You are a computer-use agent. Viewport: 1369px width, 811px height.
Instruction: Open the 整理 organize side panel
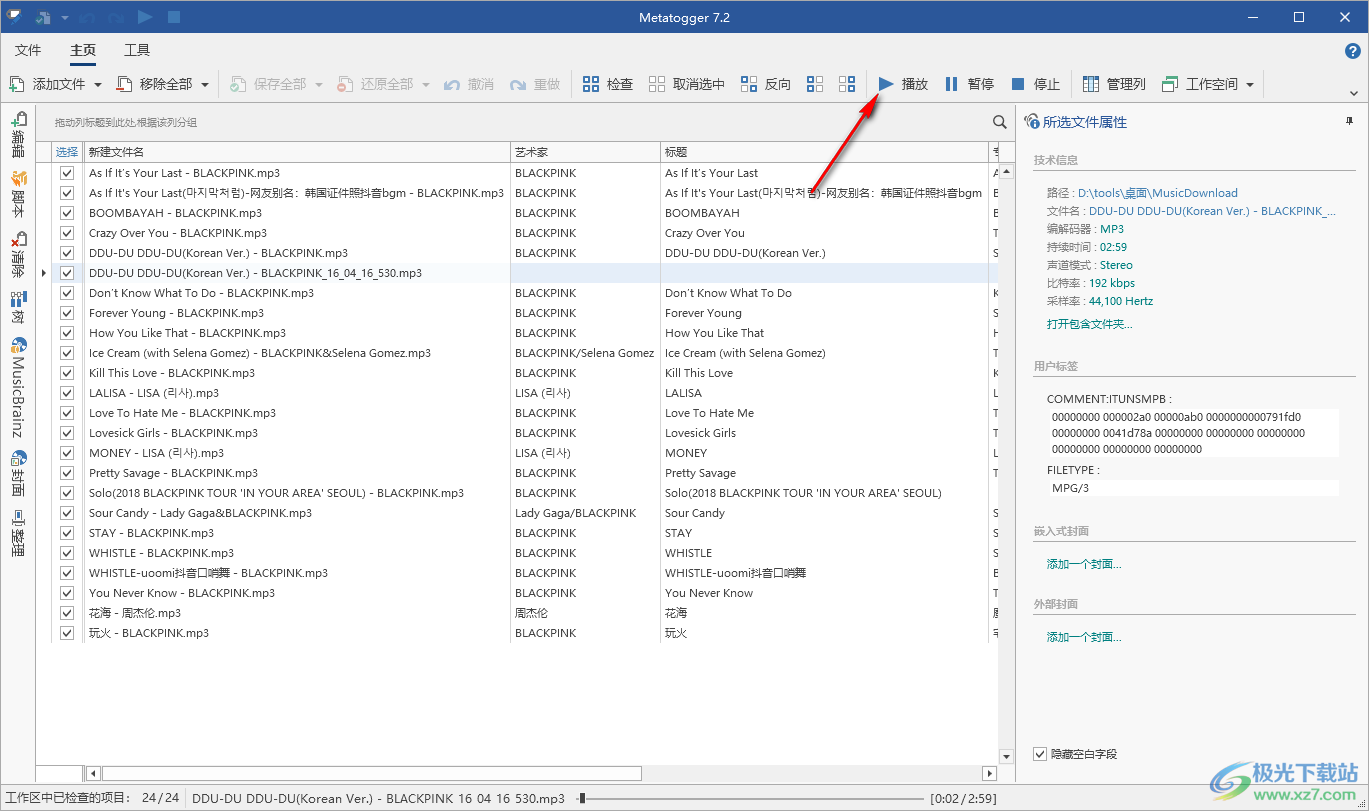[x=18, y=534]
